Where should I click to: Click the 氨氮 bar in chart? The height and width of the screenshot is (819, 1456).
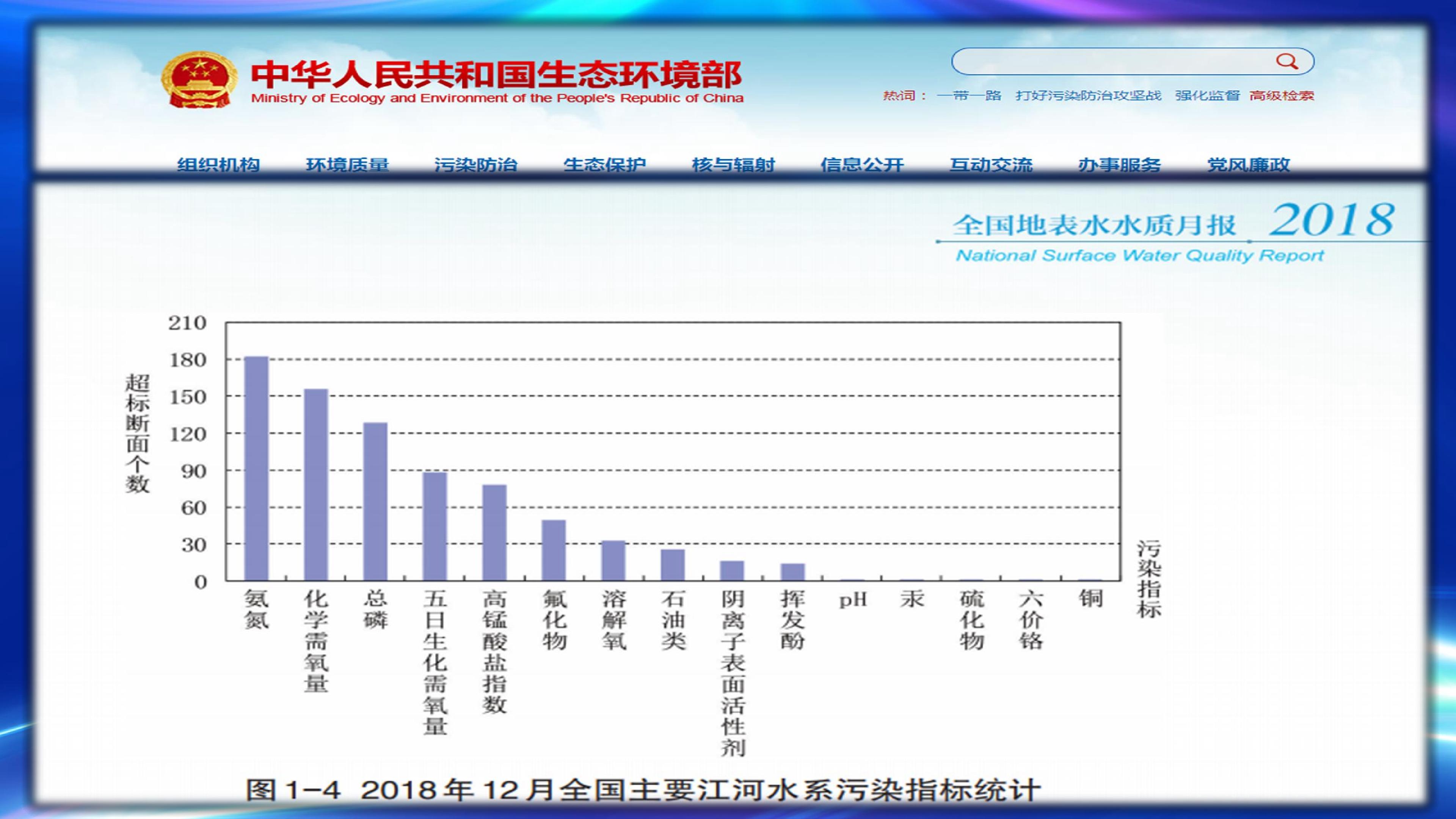[x=256, y=468]
